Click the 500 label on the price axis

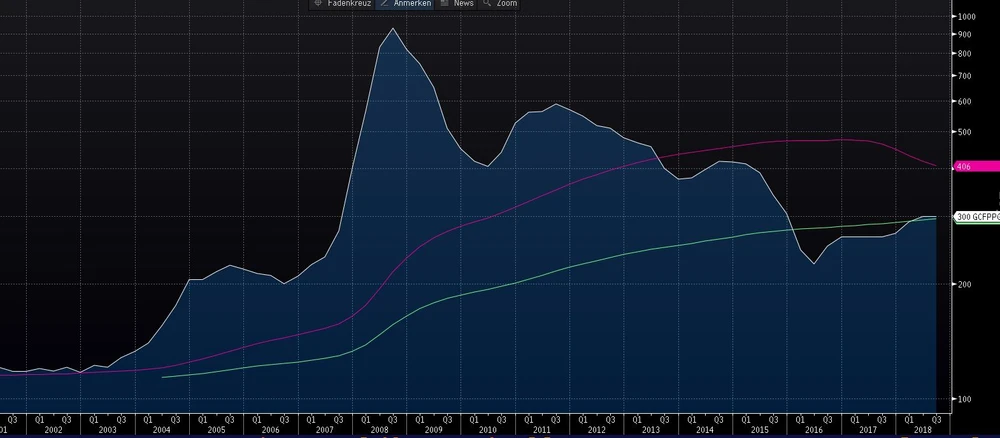click(x=966, y=132)
